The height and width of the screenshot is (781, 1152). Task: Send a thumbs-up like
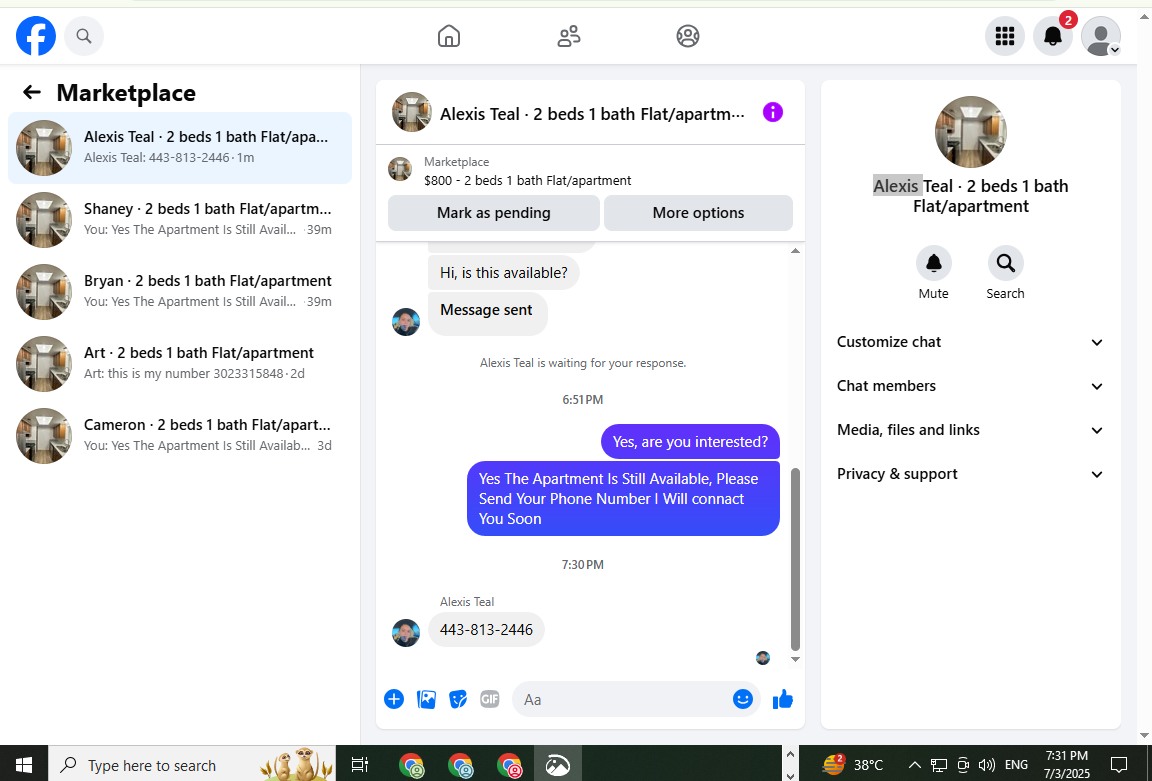point(783,699)
